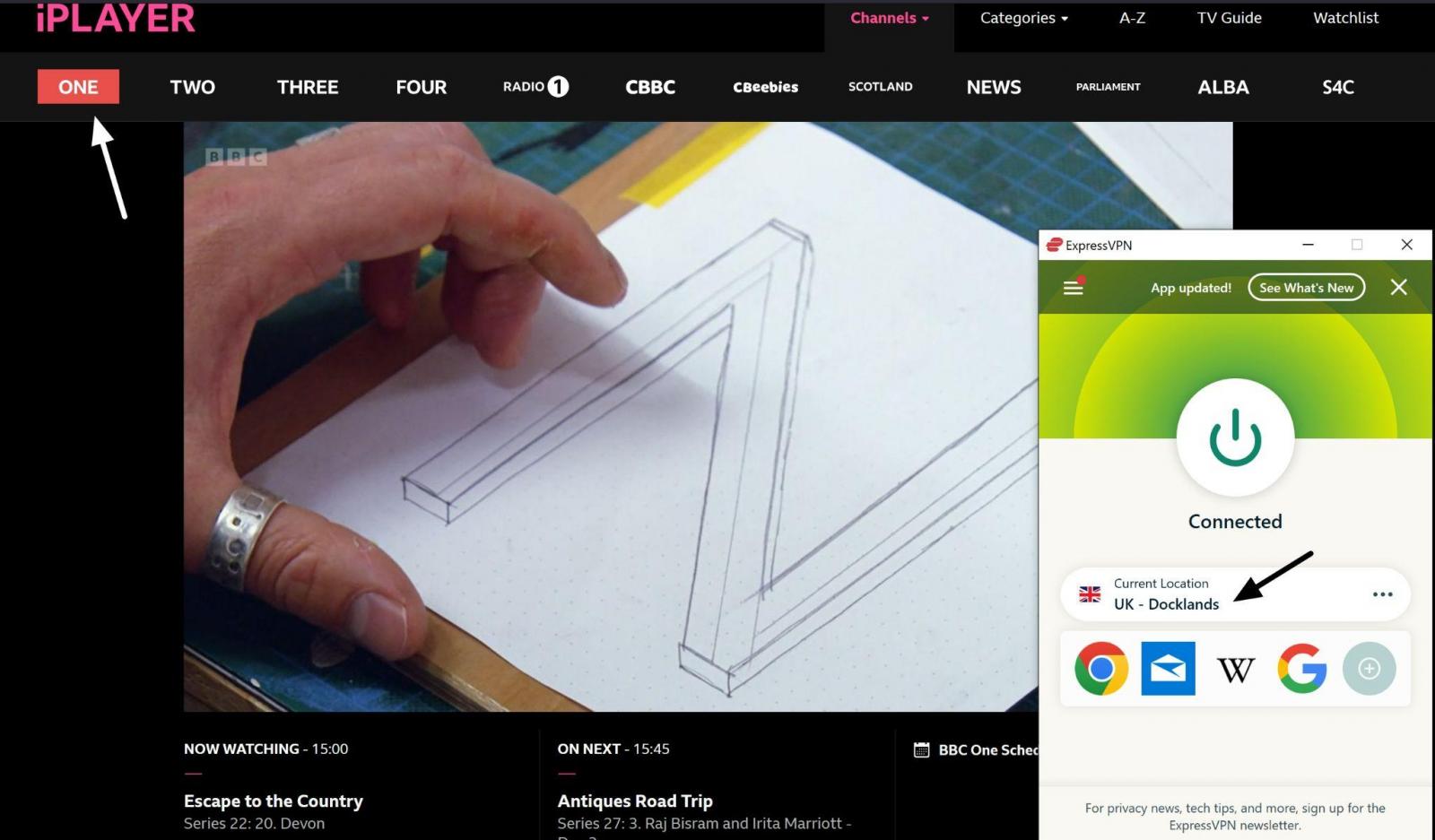This screenshot has width=1435, height=840.
Task: Click the ExpressVPN newsletter sign-up text
Action: point(1235,817)
